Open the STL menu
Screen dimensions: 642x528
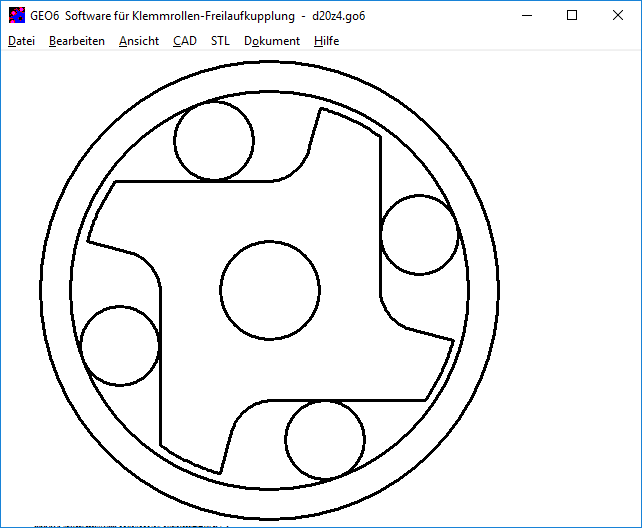coord(220,41)
